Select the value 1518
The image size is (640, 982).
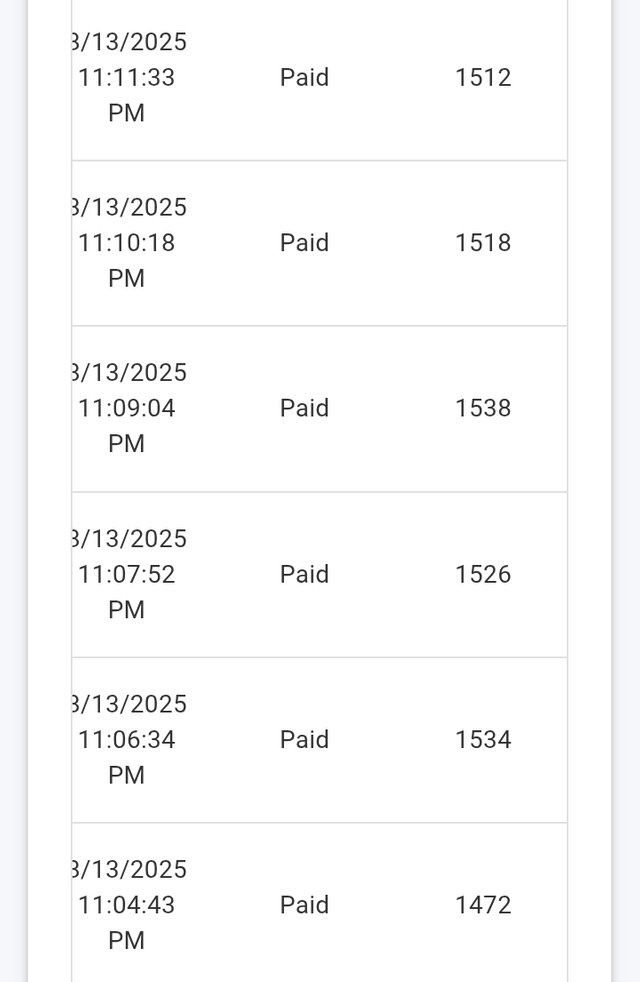[483, 243]
